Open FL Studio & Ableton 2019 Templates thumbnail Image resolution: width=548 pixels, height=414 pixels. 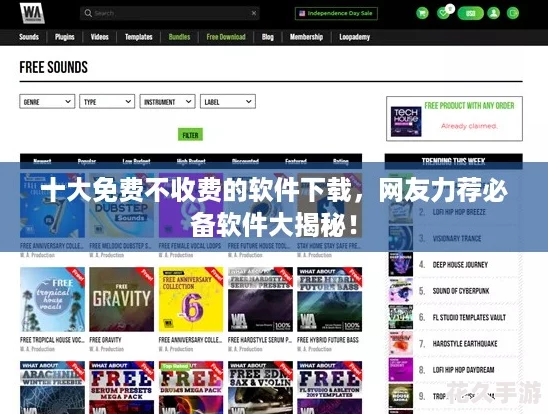pyautogui.click(x=330, y=387)
